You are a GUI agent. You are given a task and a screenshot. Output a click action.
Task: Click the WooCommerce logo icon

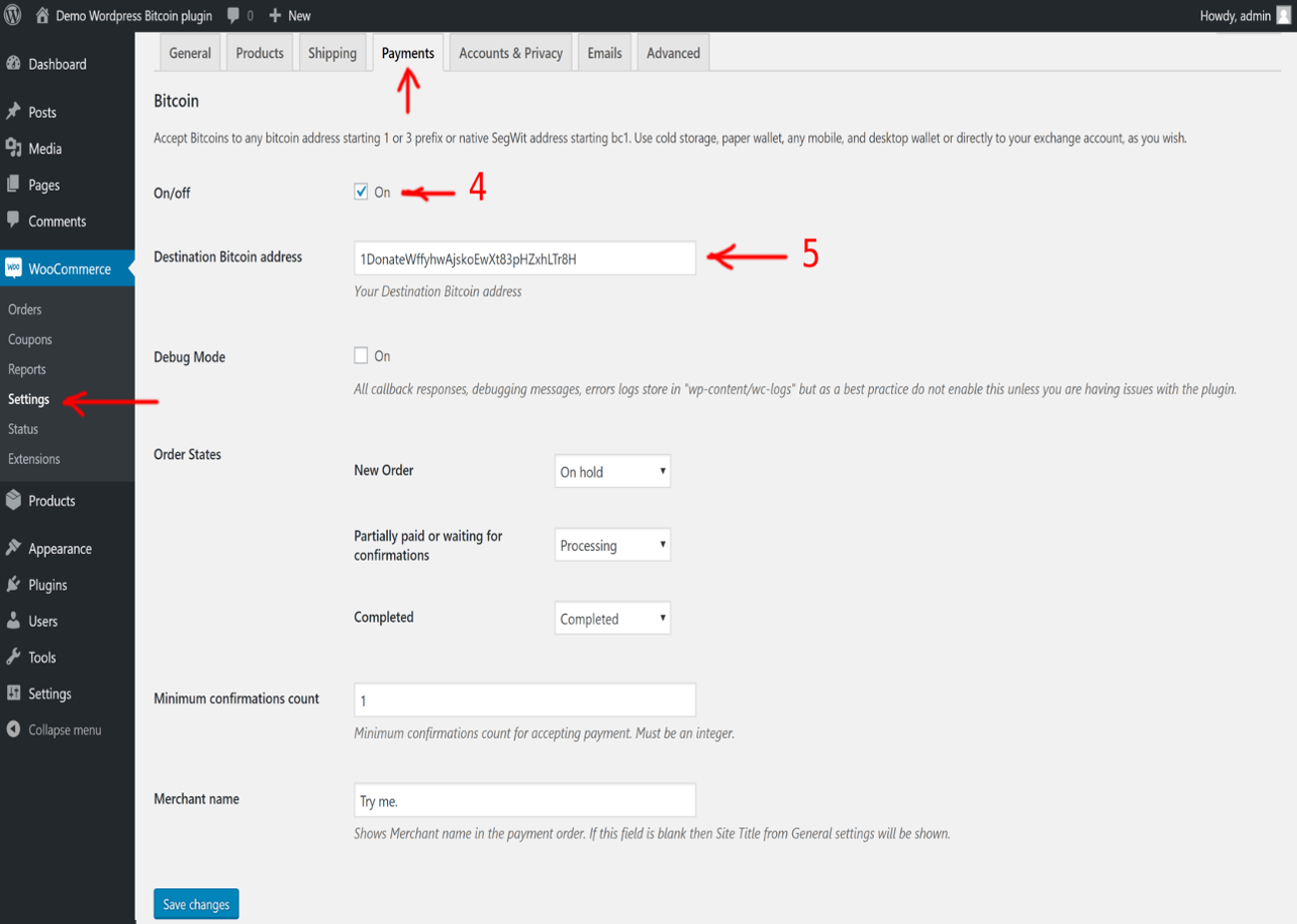[x=14, y=267]
